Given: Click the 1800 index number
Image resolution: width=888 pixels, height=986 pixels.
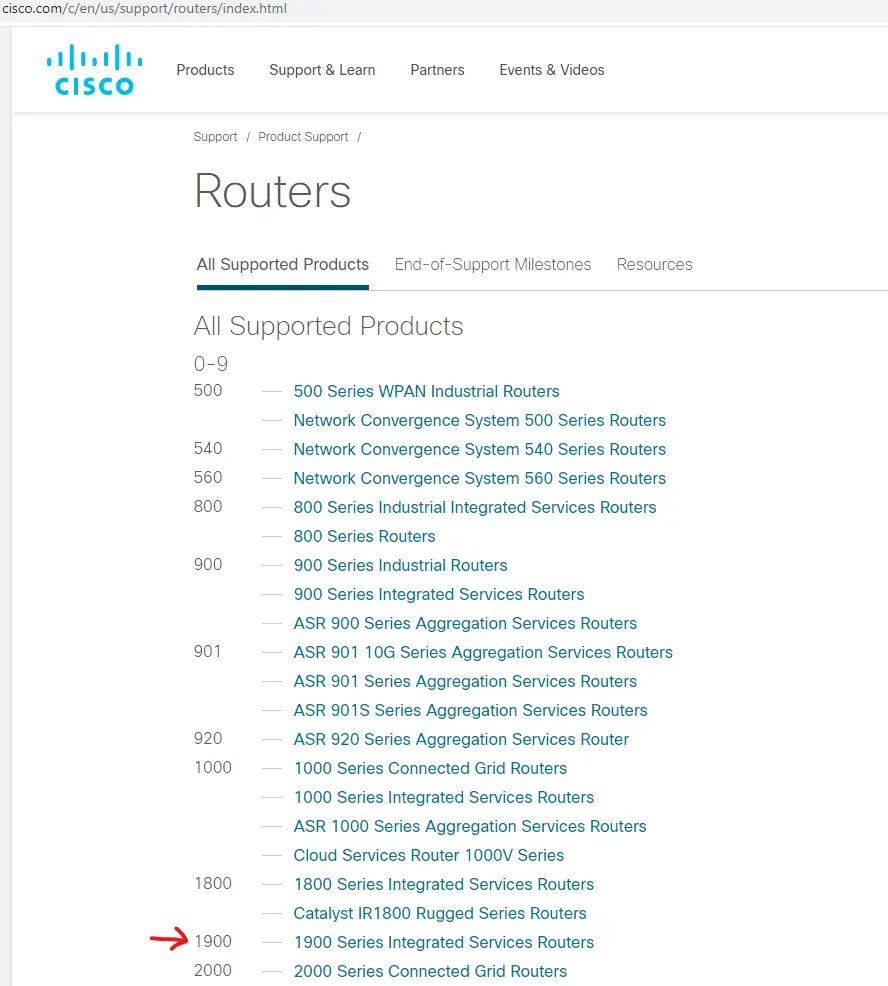Looking at the screenshot, I should (213, 884).
